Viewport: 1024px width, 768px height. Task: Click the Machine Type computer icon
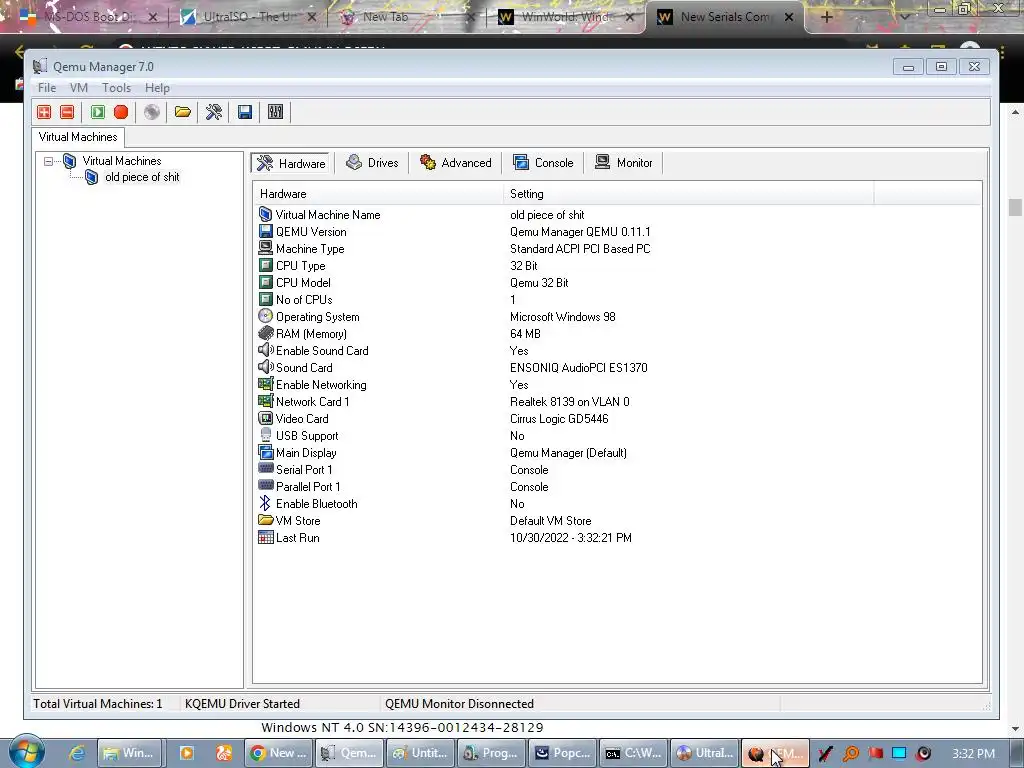(x=265, y=248)
